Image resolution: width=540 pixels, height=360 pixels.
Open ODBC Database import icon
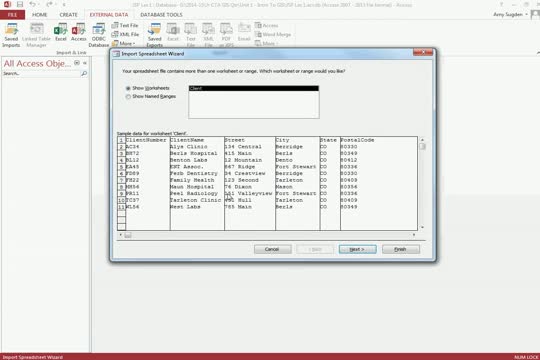(98, 34)
